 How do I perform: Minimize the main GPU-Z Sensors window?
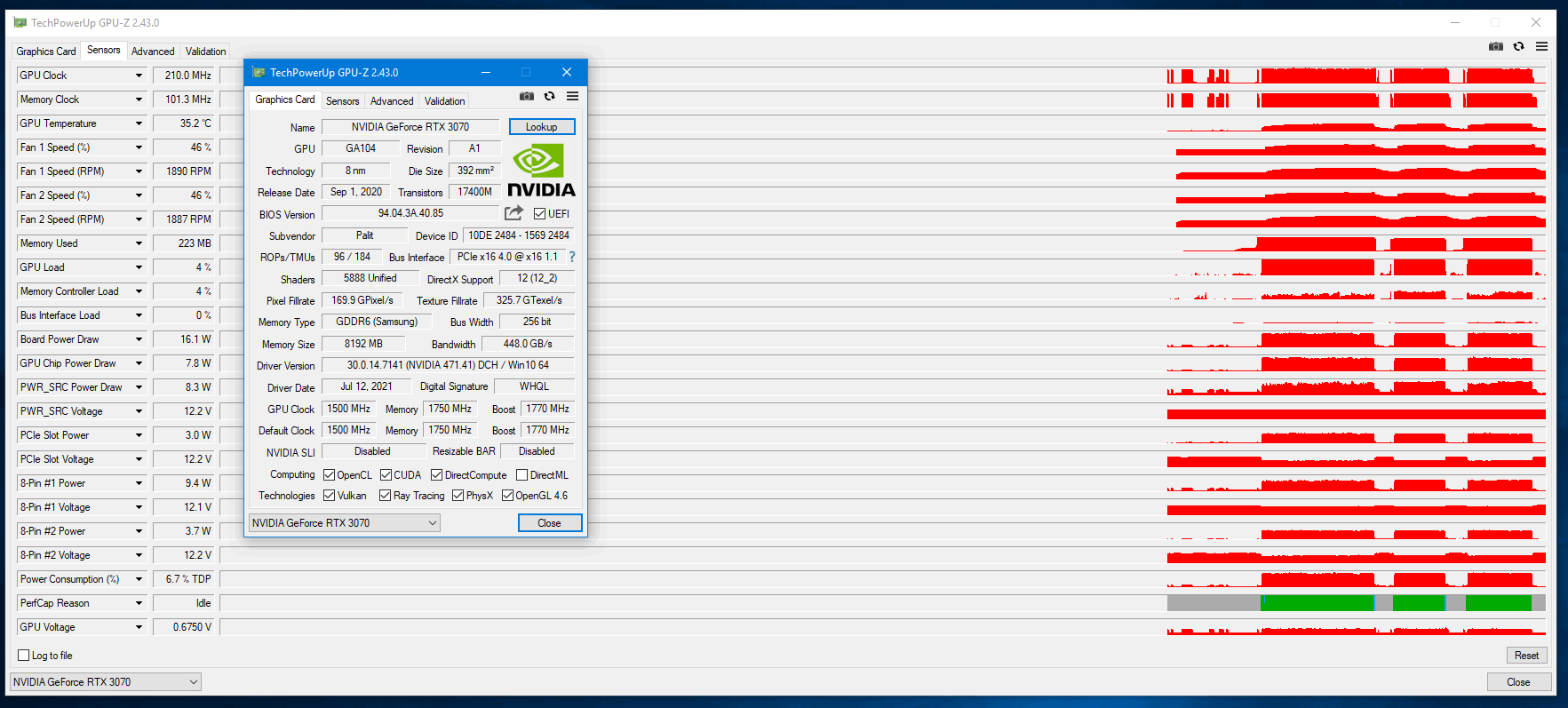1455,22
